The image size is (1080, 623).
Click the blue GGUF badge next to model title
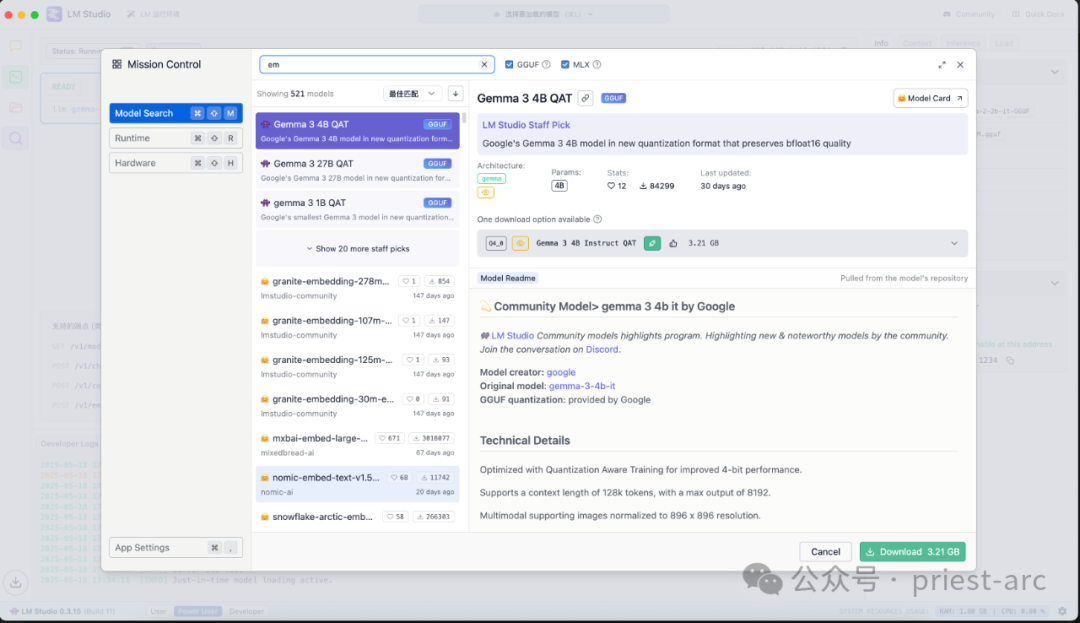[x=613, y=98]
